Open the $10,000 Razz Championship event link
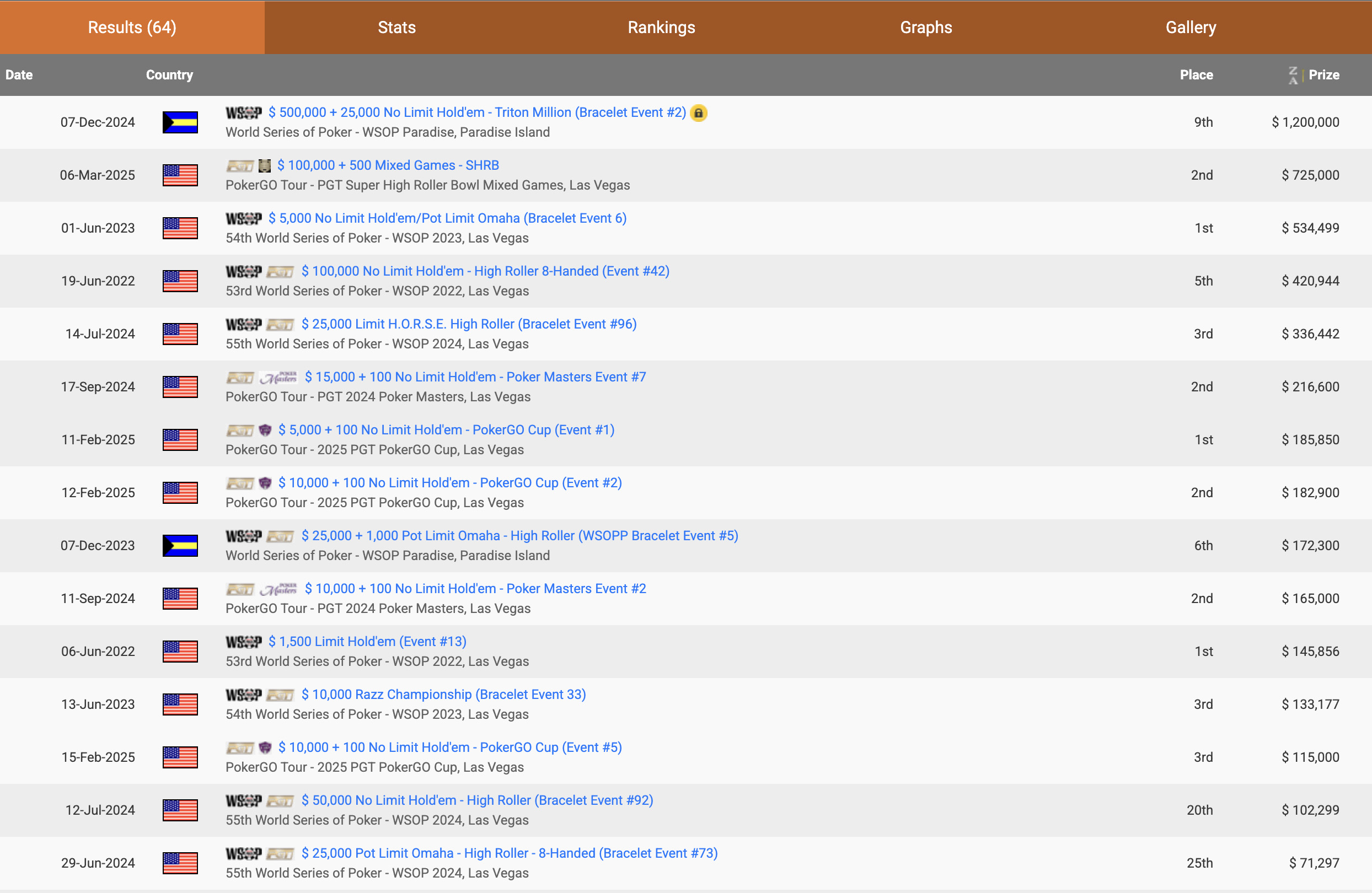The height and width of the screenshot is (893, 1372). pos(443,694)
